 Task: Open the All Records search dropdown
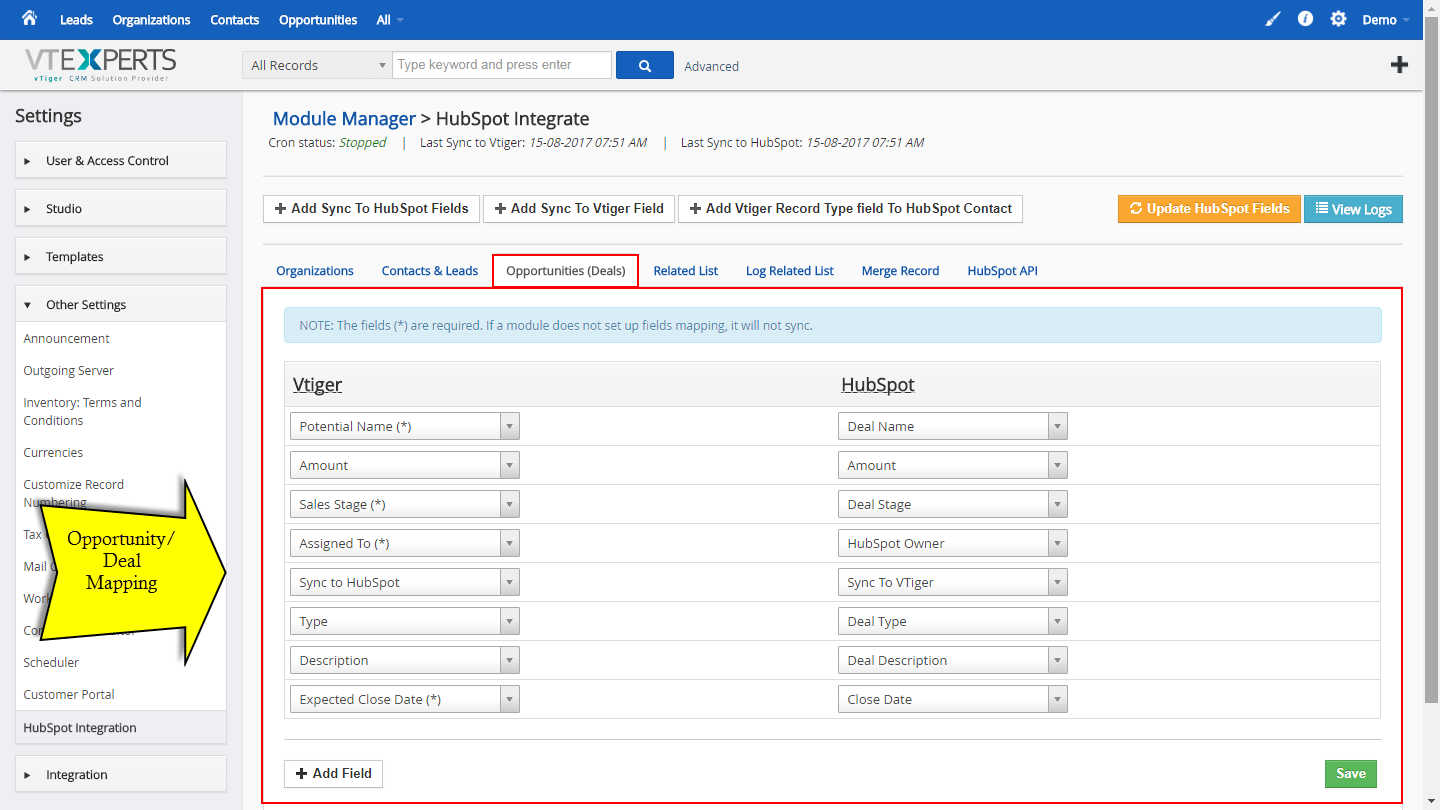point(317,65)
